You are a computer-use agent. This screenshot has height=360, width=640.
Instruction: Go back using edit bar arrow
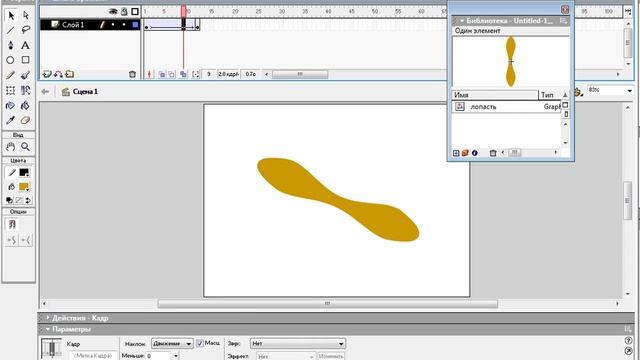pyautogui.click(x=45, y=92)
